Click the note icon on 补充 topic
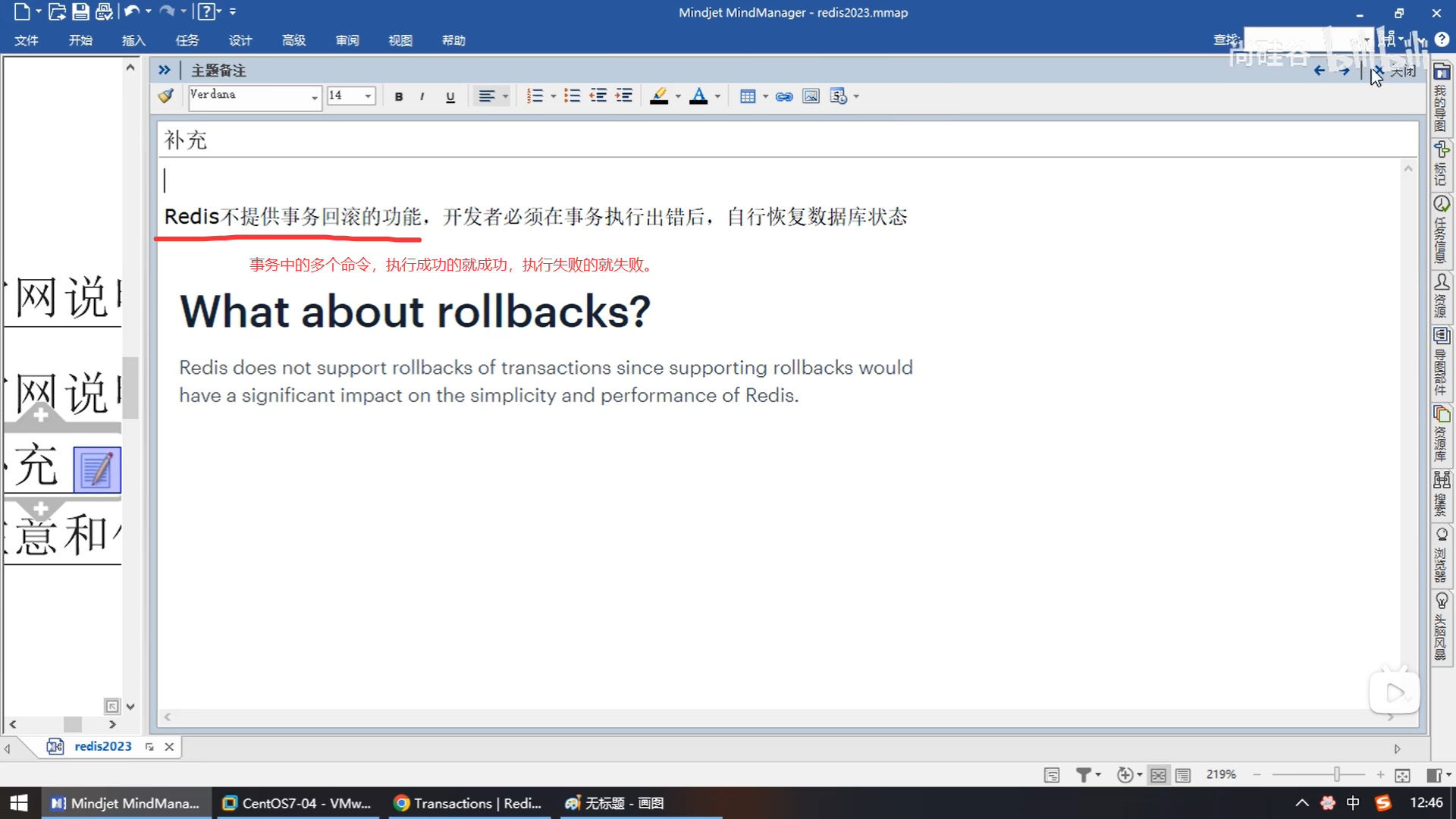This screenshot has height=819, width=1456. point(97,470)
